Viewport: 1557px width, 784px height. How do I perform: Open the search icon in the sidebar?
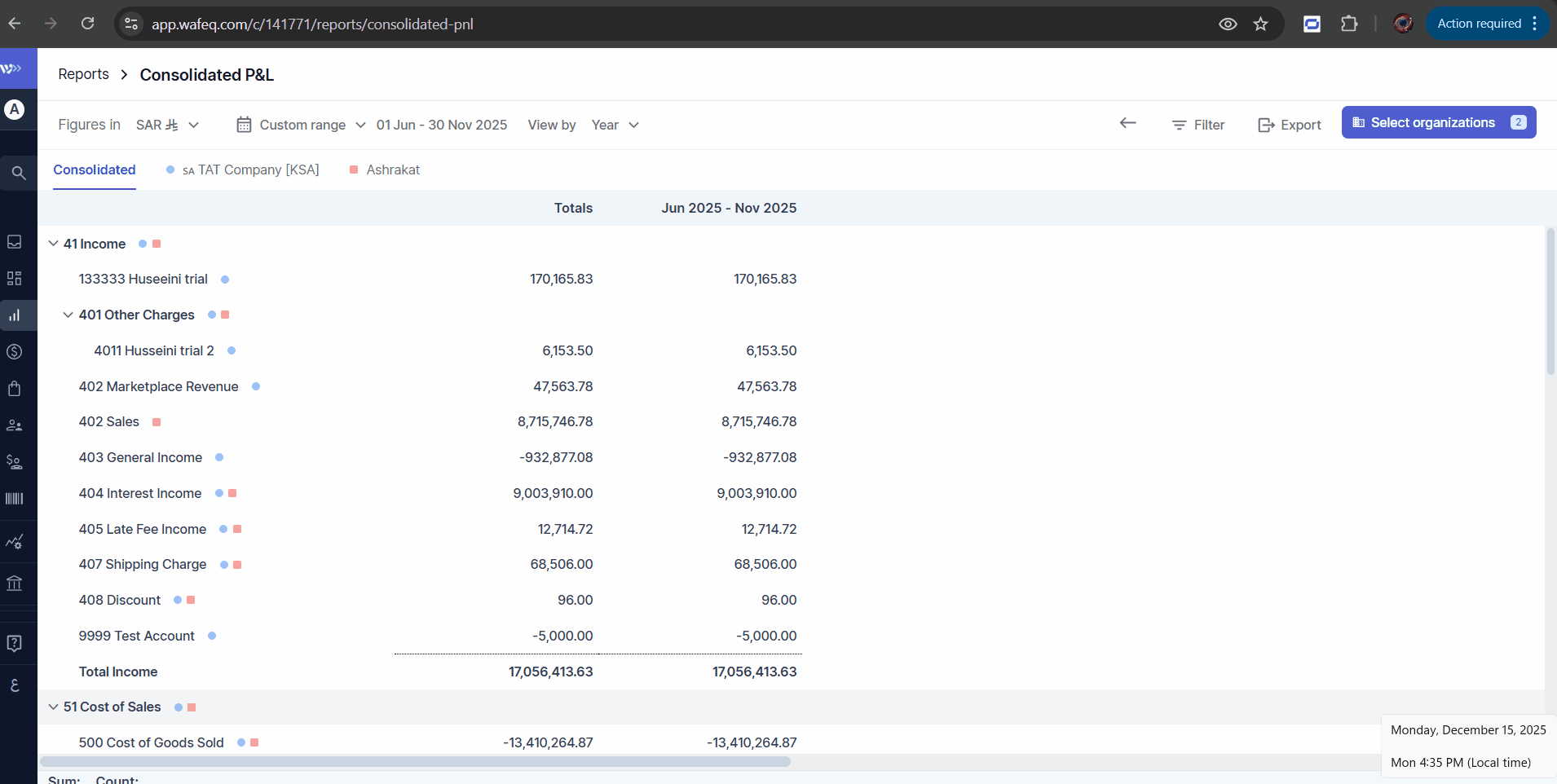tap(18, 173)
